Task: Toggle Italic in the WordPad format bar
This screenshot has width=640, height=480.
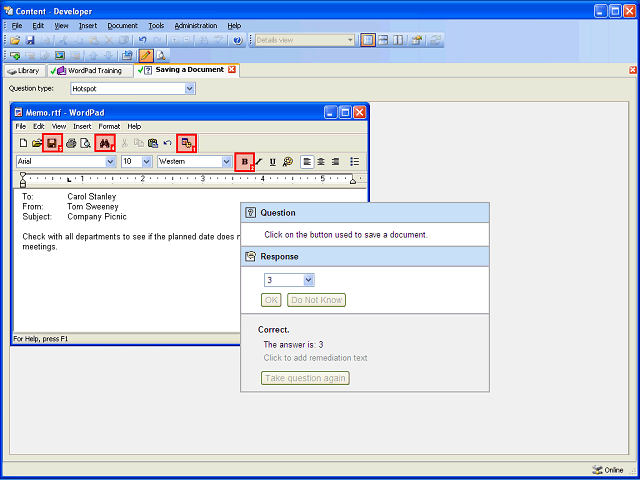Action: pos(259,162)
